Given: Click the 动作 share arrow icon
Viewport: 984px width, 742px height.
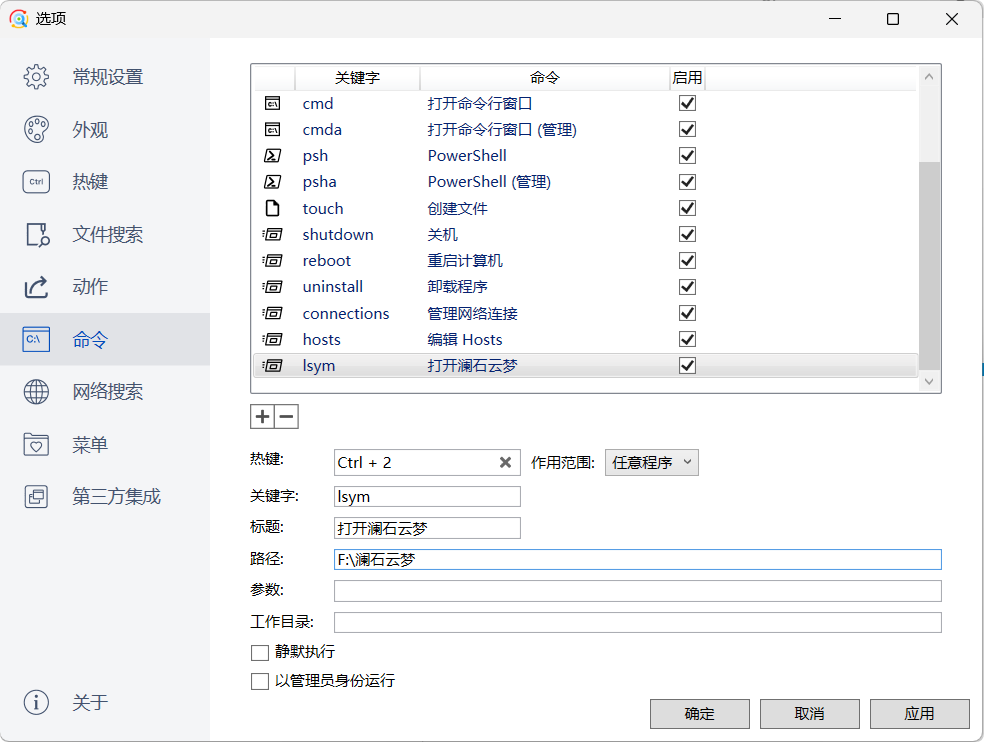Looking at the screenshot, I should pyautogui.click(x=36, y=286).
